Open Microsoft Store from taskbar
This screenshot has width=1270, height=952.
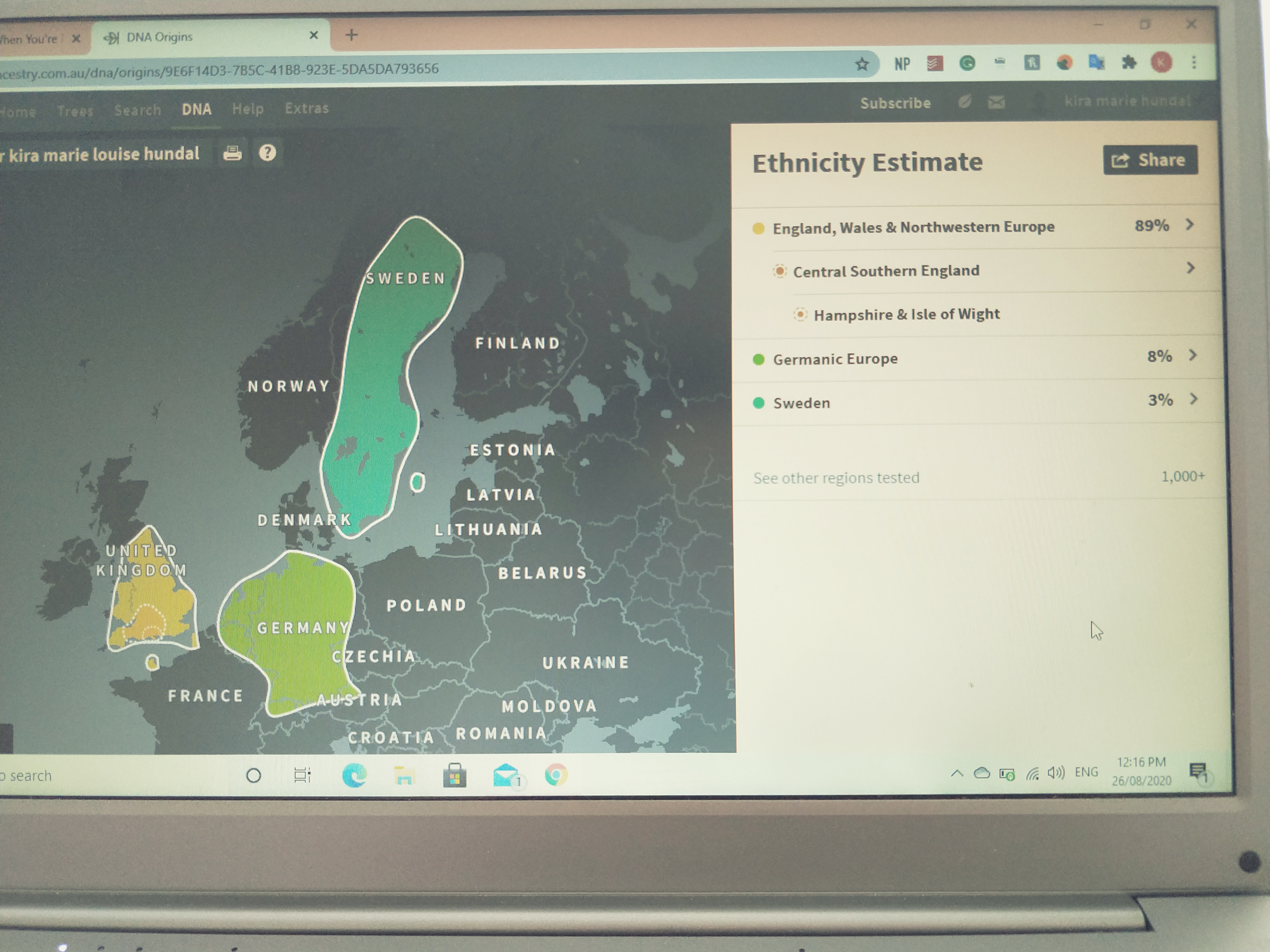pos(454,775)
